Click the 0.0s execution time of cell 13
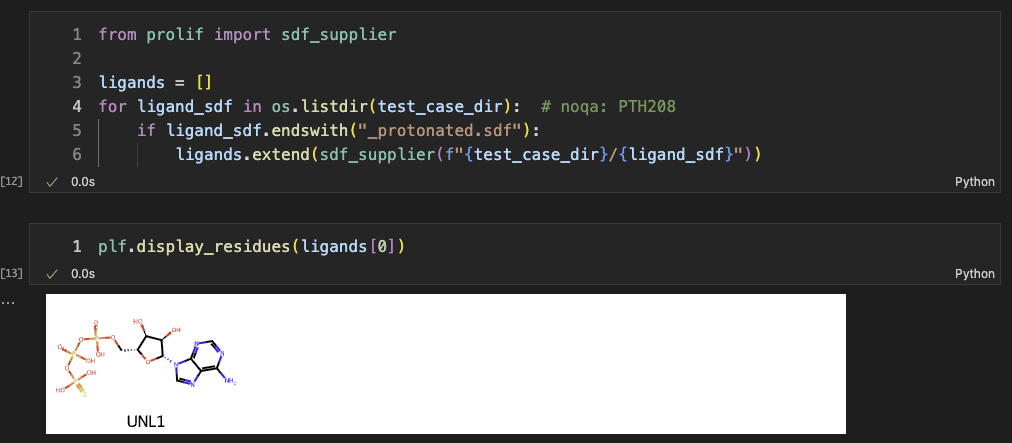The width and height of the screenshot is (1012, 443). pyautogui.click(x=83, y=274)
